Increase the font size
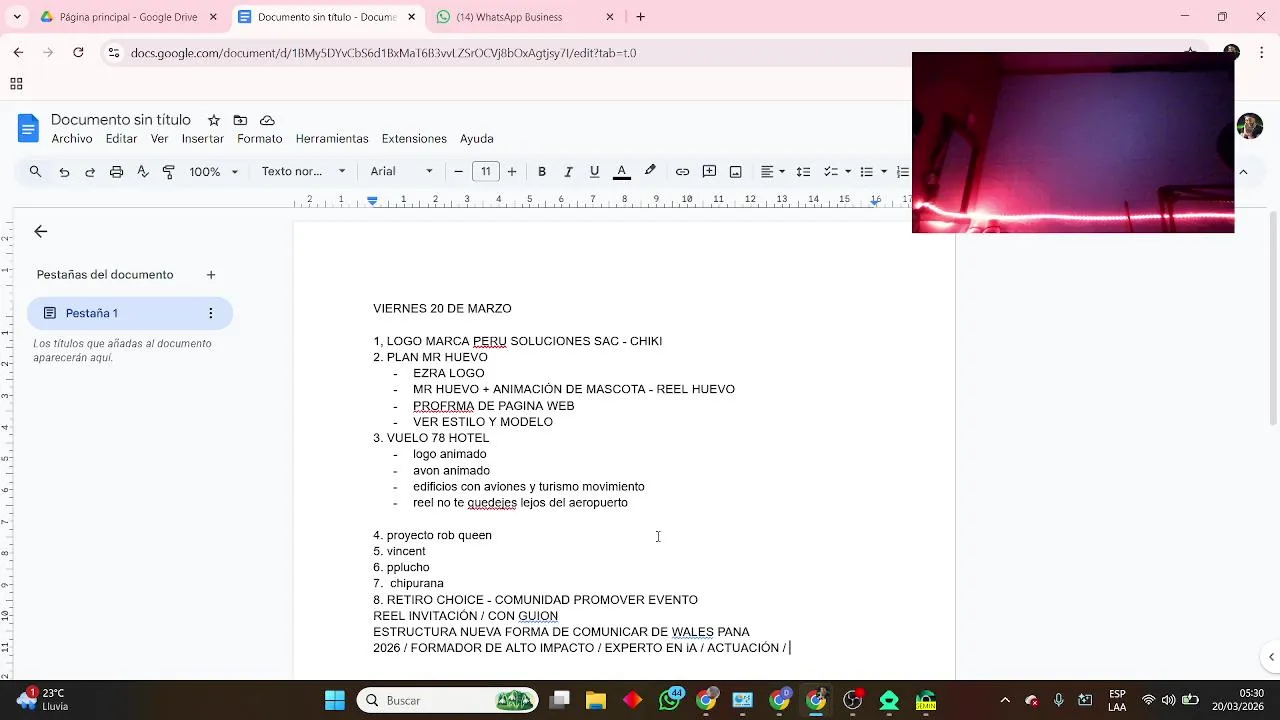 click(512, 172)
